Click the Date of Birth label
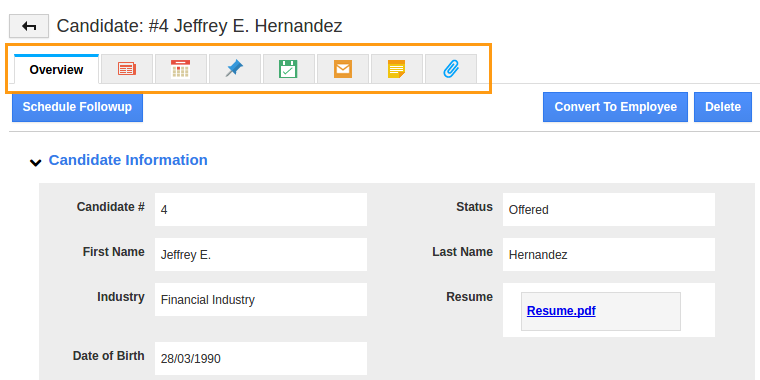Viewport: 760px width, 380px height. tap(109, 356)
